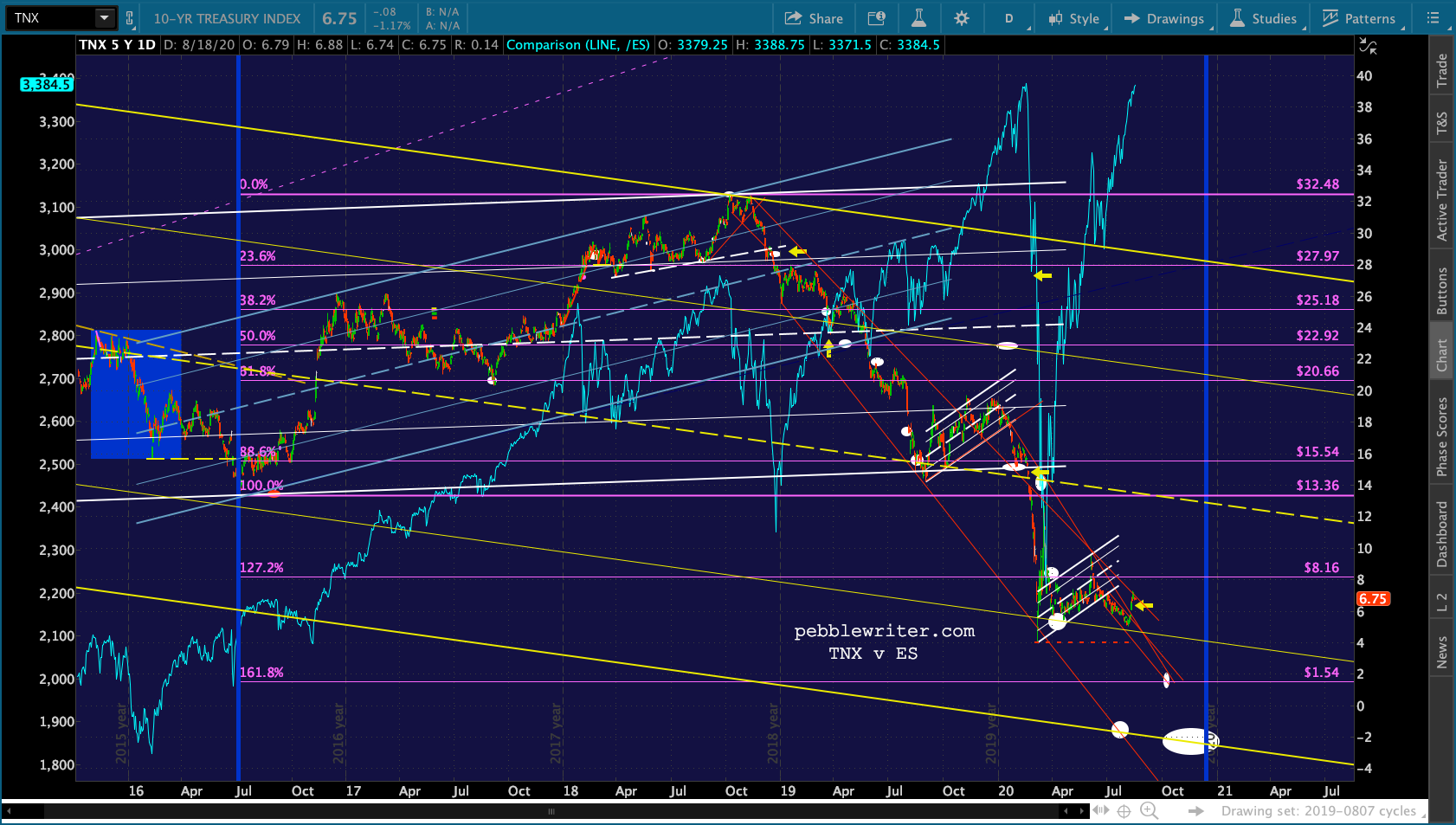
Task: Click the TNX symbol input field
Action: click(50, 17)
